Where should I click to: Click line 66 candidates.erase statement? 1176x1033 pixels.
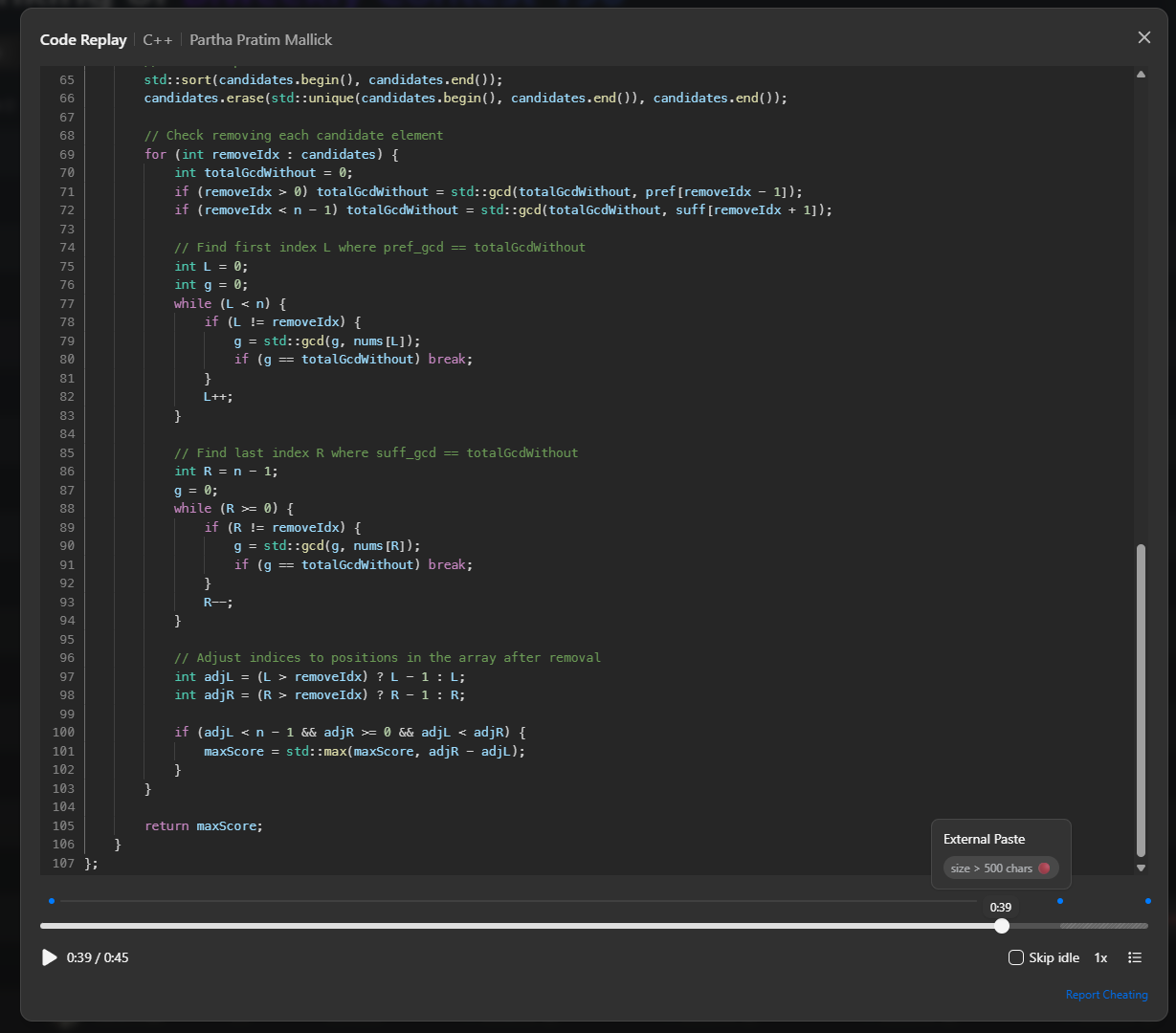[465, 98]
